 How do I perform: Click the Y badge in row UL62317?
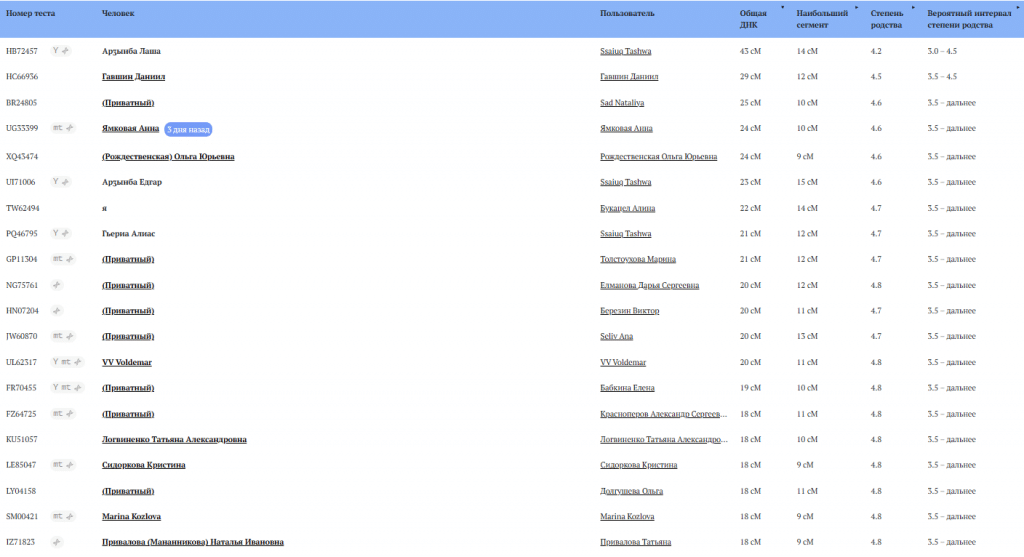(56, 362)
